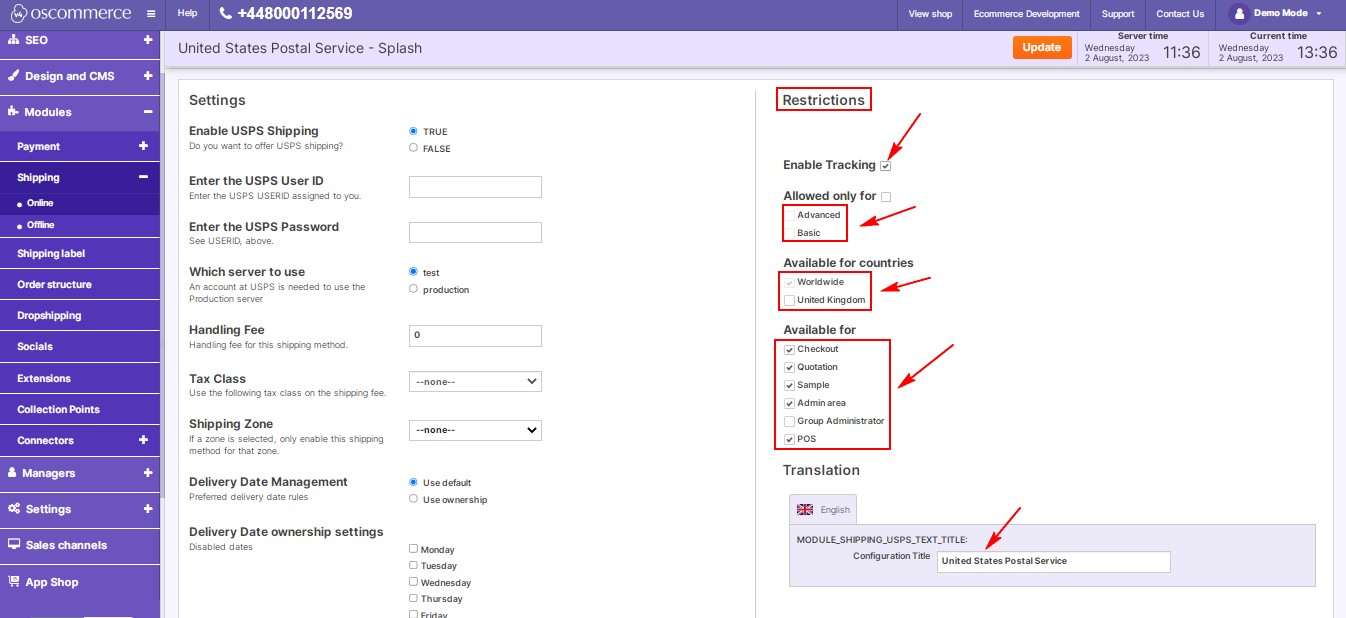Choose Use ownership delivery date rule
The image size is (1346, 618).
(x=414, y=499)
